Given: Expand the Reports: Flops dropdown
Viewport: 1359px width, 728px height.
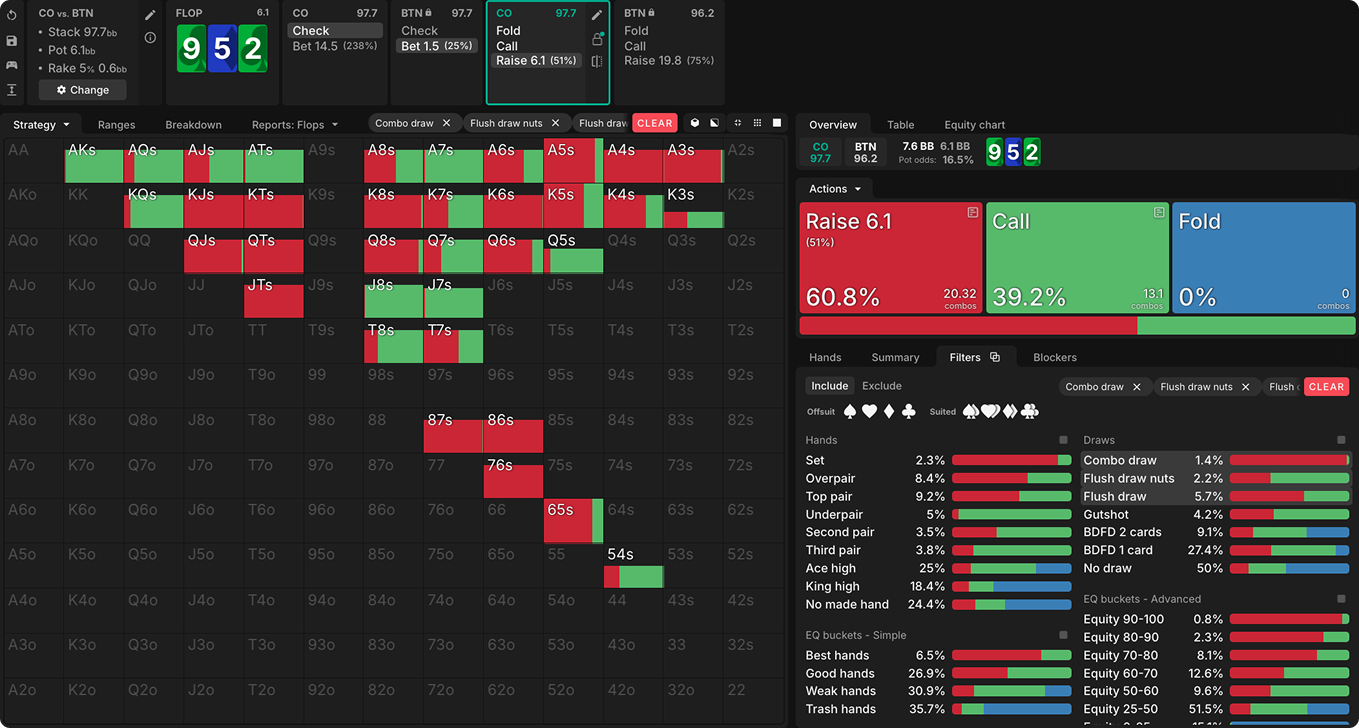Looking at the screenshot, I should 295,125.
